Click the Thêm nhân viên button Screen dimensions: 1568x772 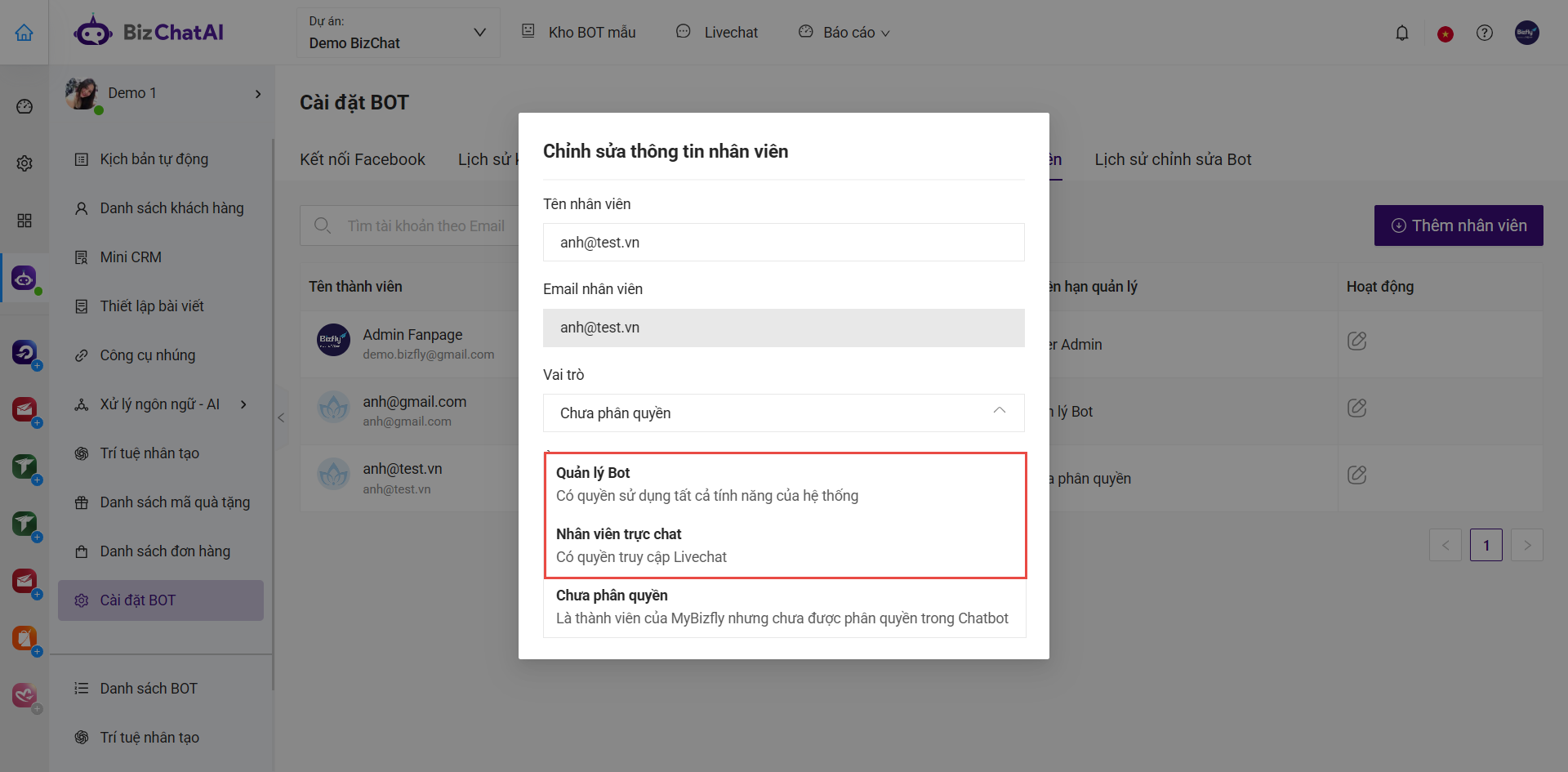(1458, 225)
